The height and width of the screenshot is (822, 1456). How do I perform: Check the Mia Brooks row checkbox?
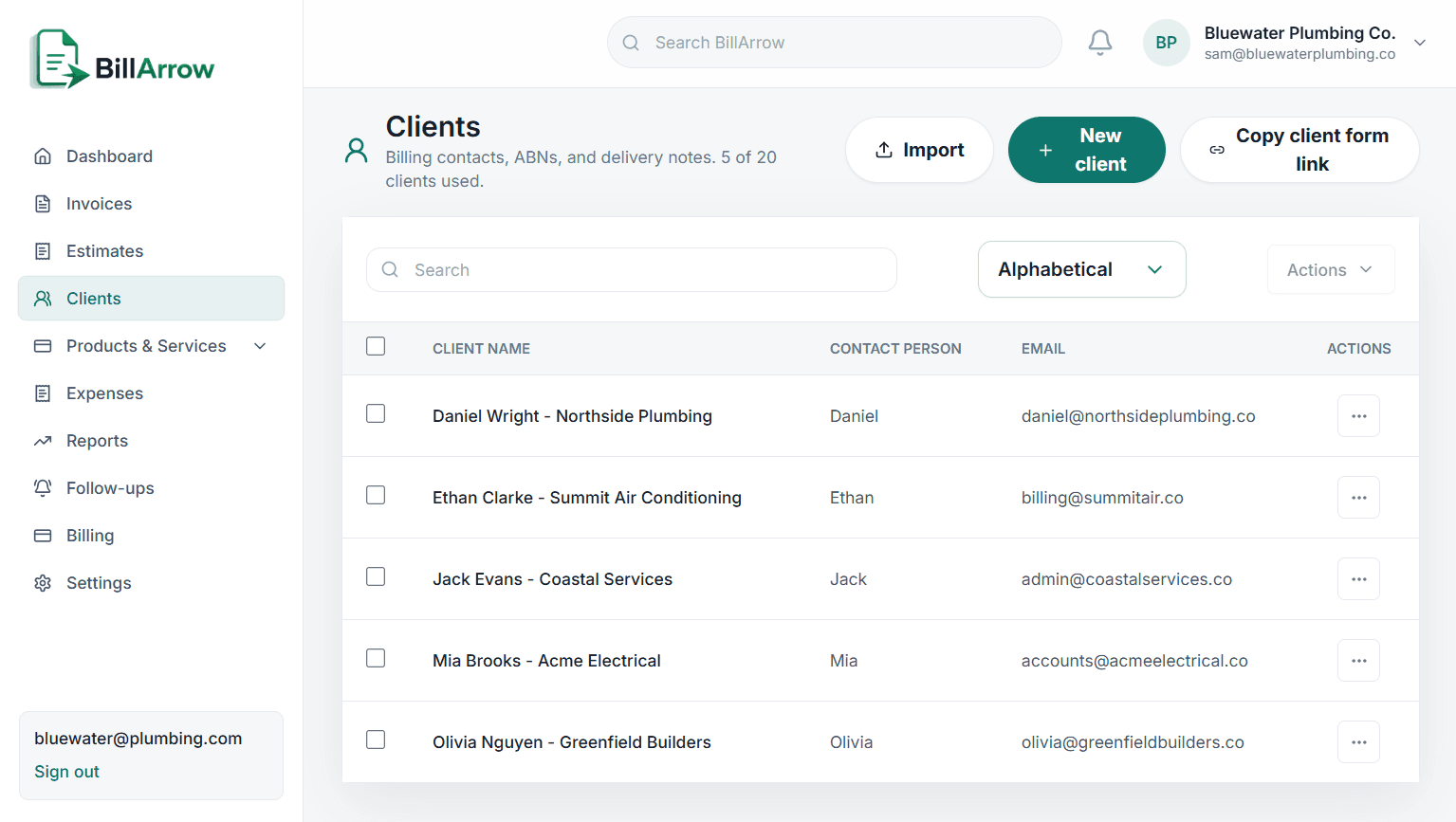(376, 658)
